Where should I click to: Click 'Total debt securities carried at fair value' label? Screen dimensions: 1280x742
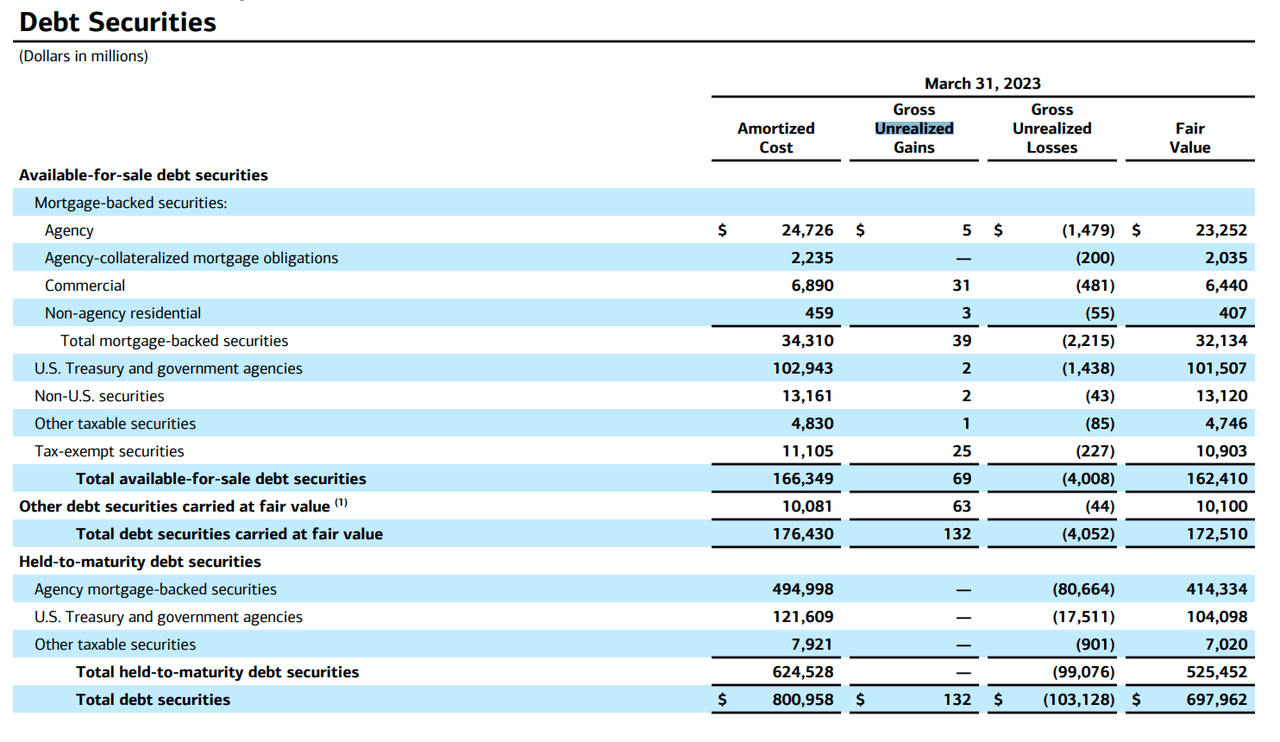point(229,534)
